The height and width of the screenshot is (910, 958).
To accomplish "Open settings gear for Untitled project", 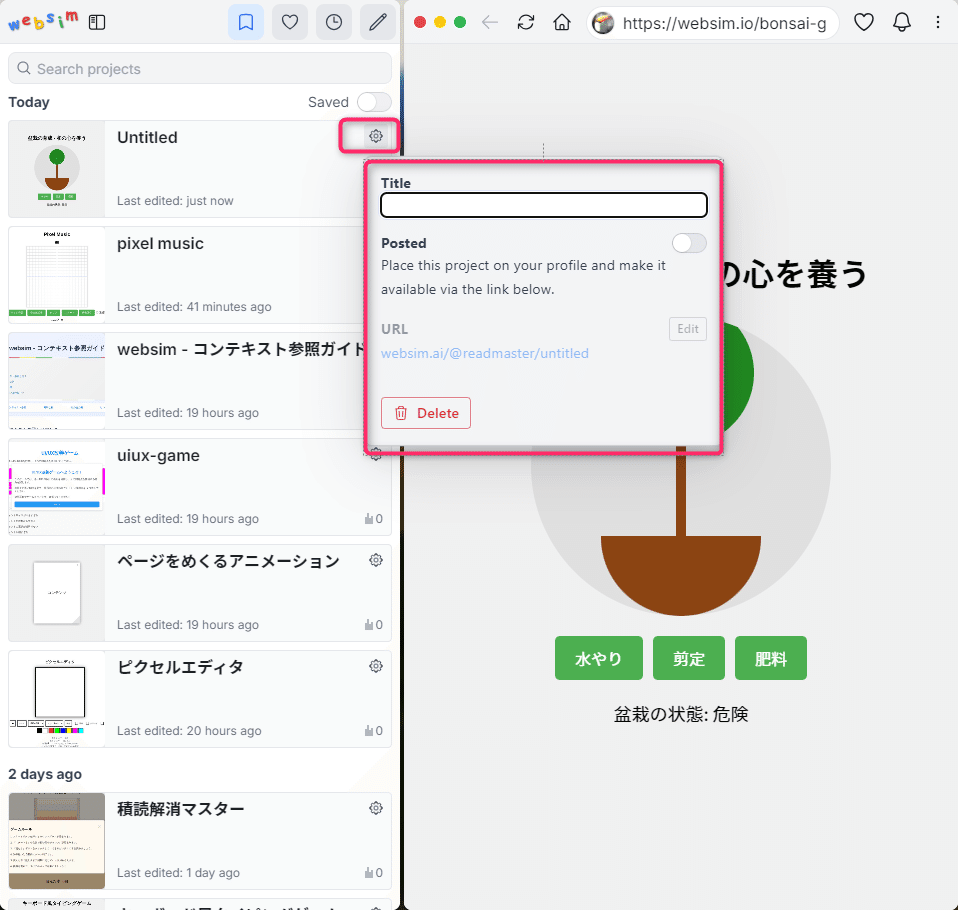I will click(376, 136).
